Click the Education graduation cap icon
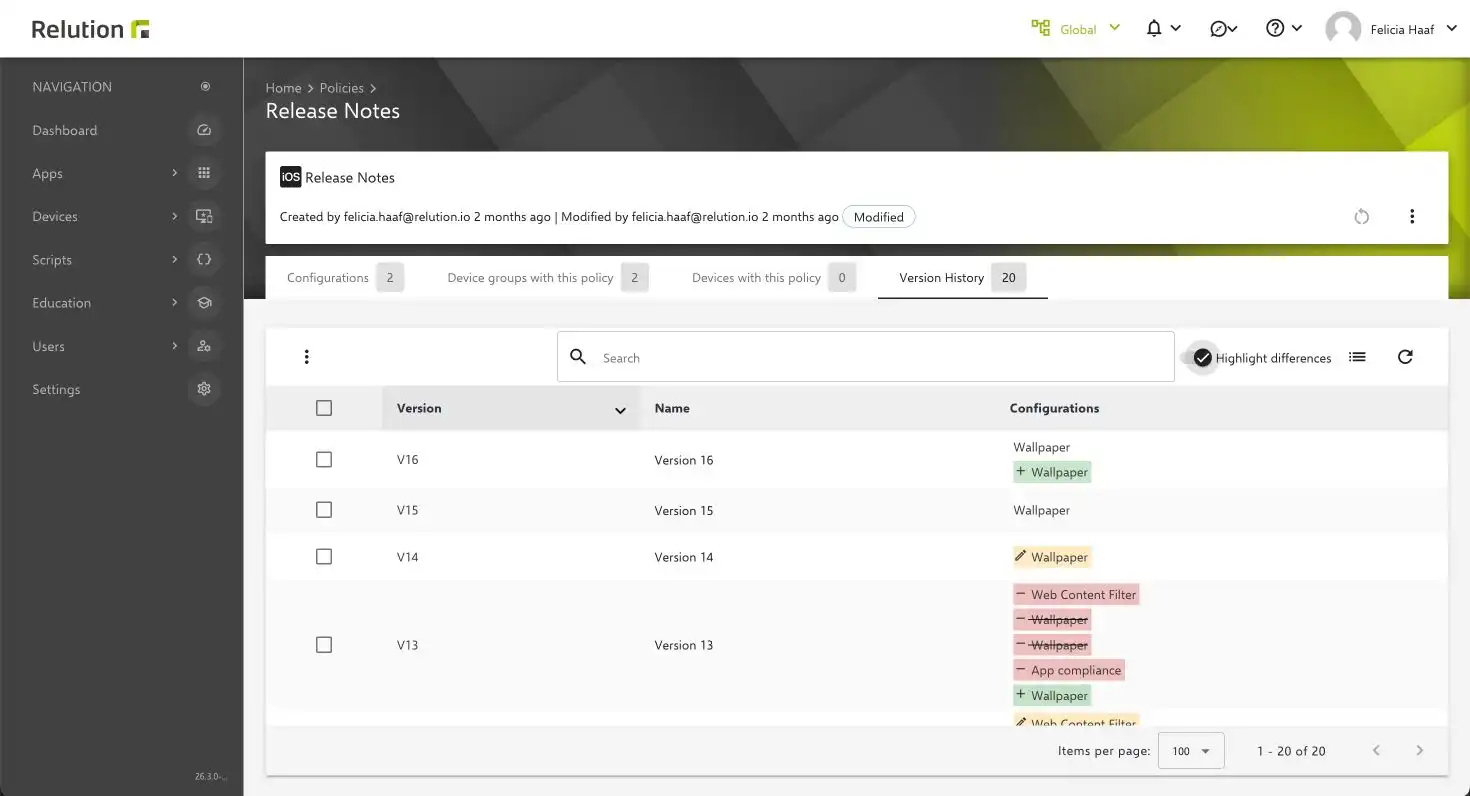Viewport: 1470px width, 796px height. [204, 303]
